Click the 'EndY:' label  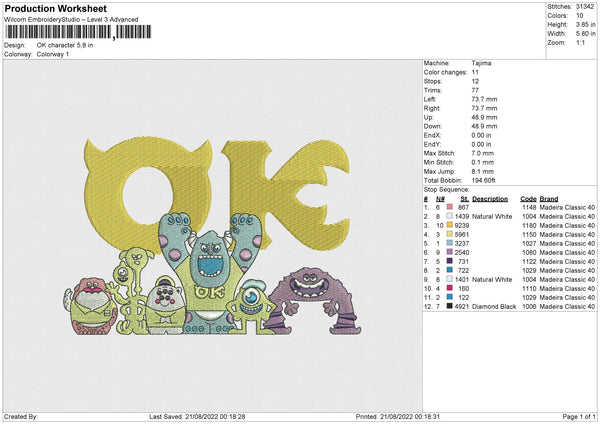coord(432,144)
